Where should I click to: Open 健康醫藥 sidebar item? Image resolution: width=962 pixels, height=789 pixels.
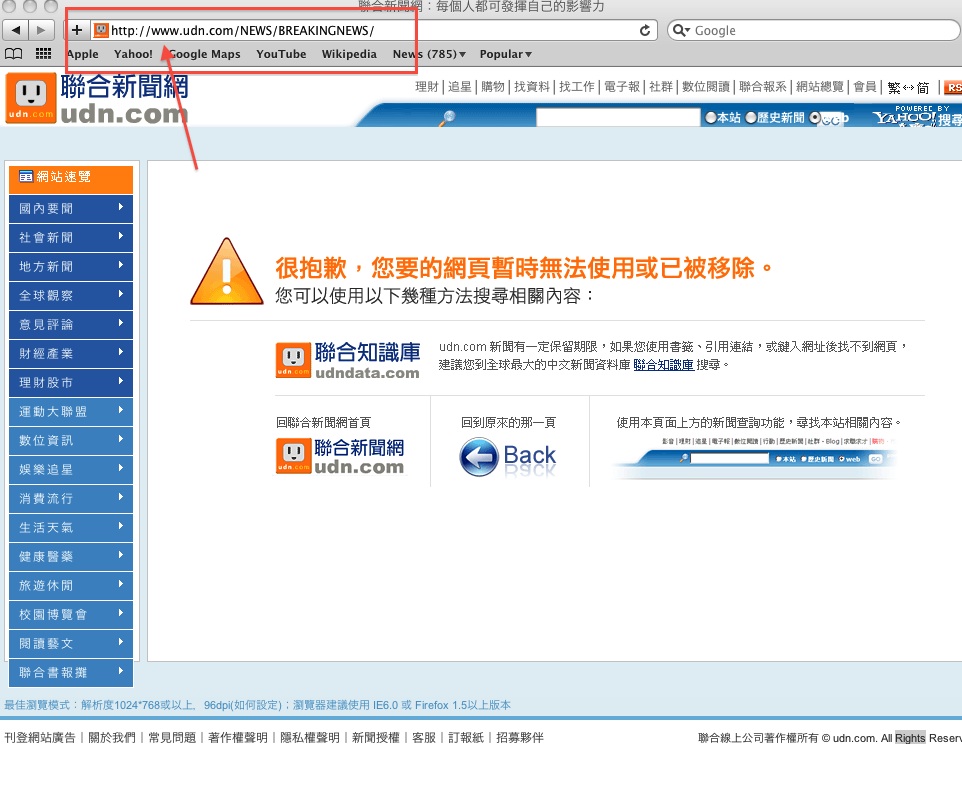point(71,557)
